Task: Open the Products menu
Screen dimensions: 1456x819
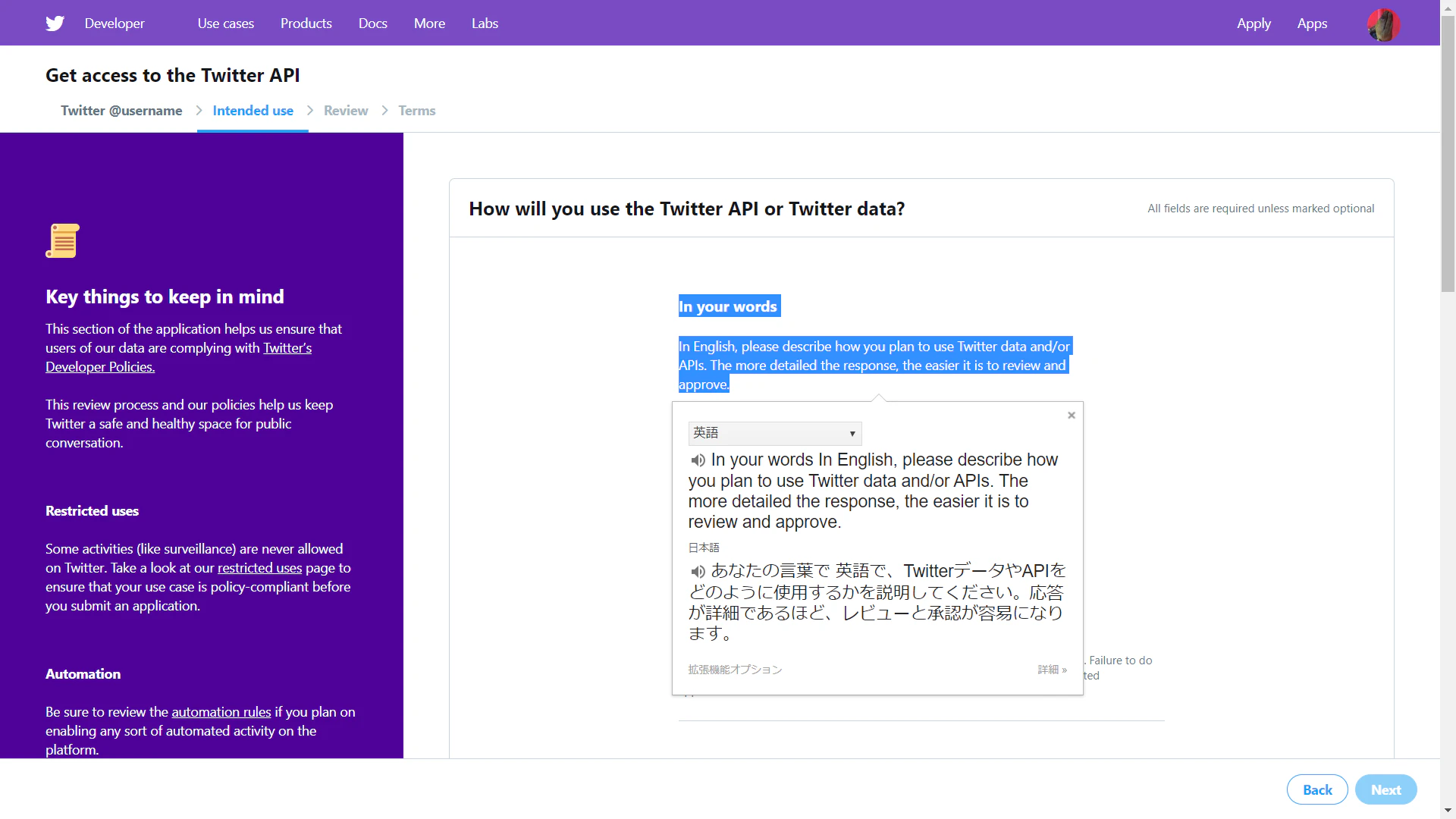Action: click(306, 24)
